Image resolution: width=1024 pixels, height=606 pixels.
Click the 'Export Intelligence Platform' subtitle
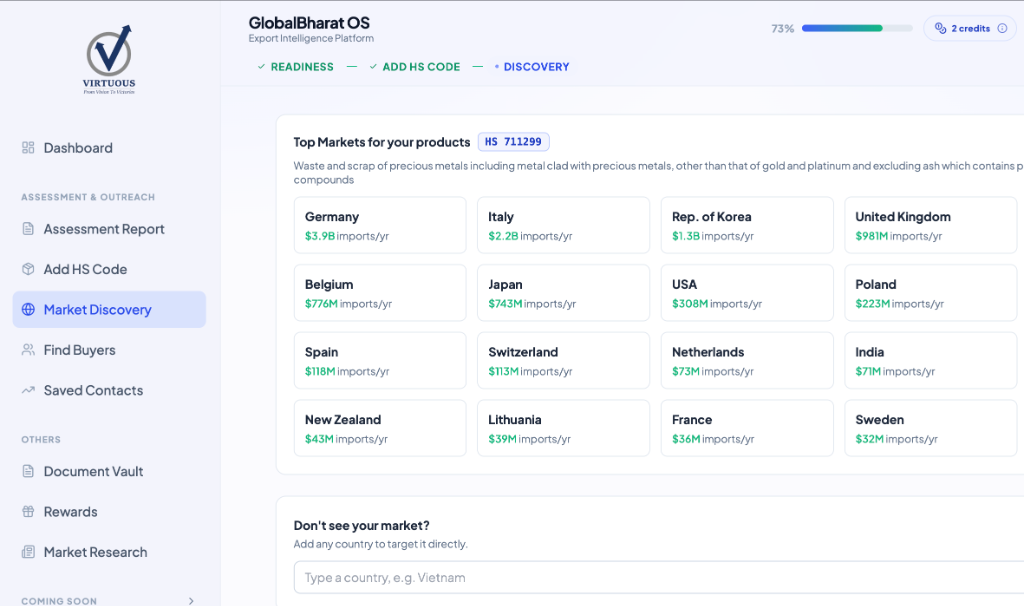pyautogui.click(x=311, y=39)
